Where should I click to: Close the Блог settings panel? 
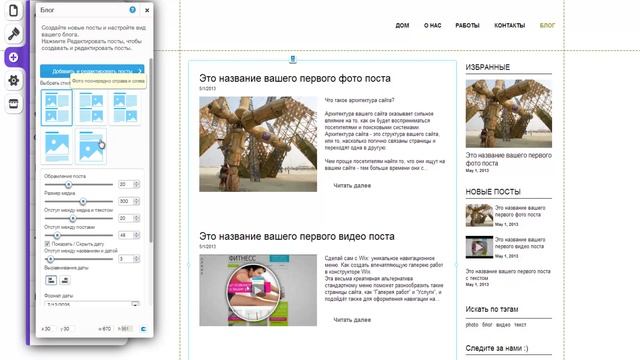coord(147,10)
